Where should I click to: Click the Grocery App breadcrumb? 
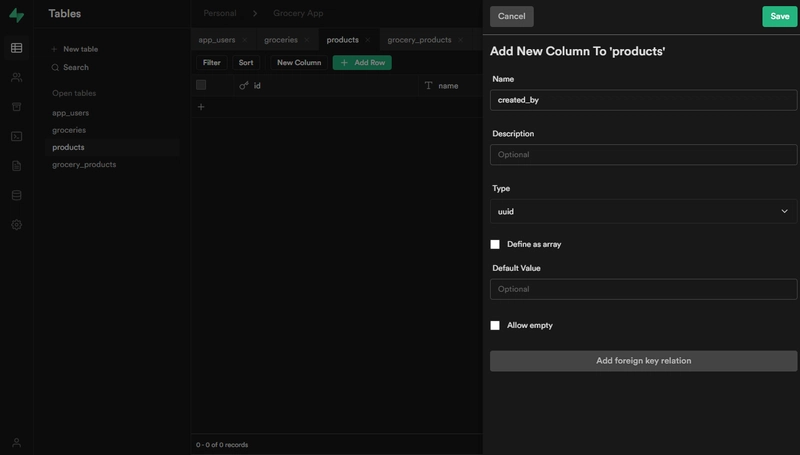[298, 13]
